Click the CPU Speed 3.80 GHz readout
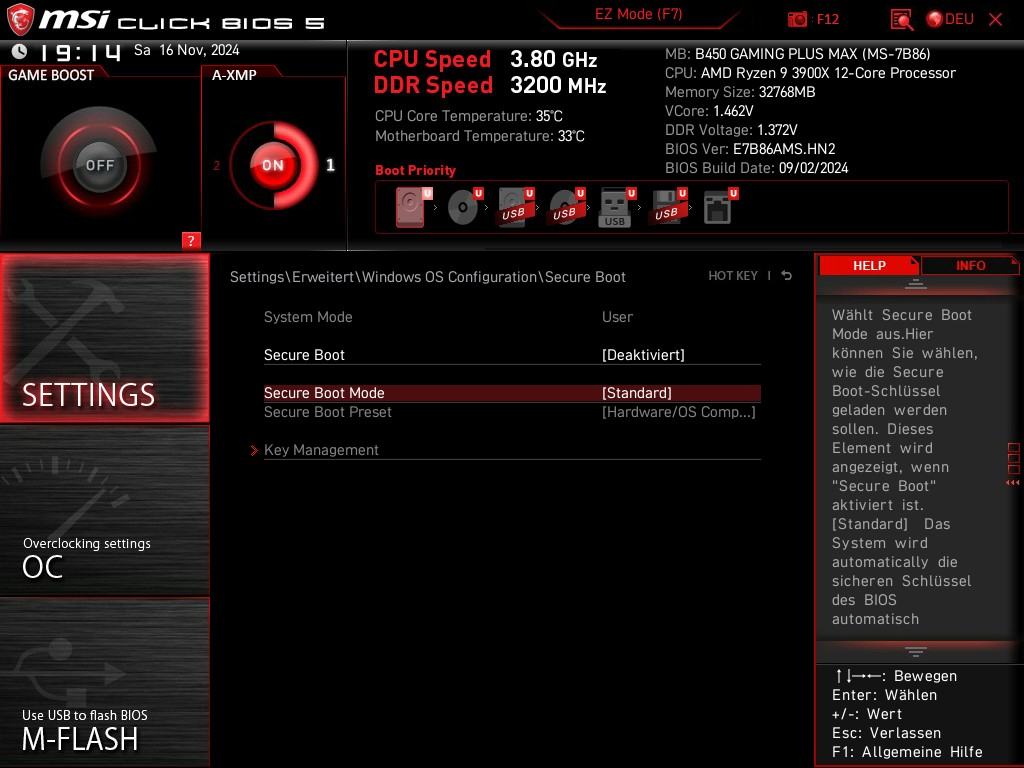The width and height of the screenshot is (1024, 768). tap(485, 59)
